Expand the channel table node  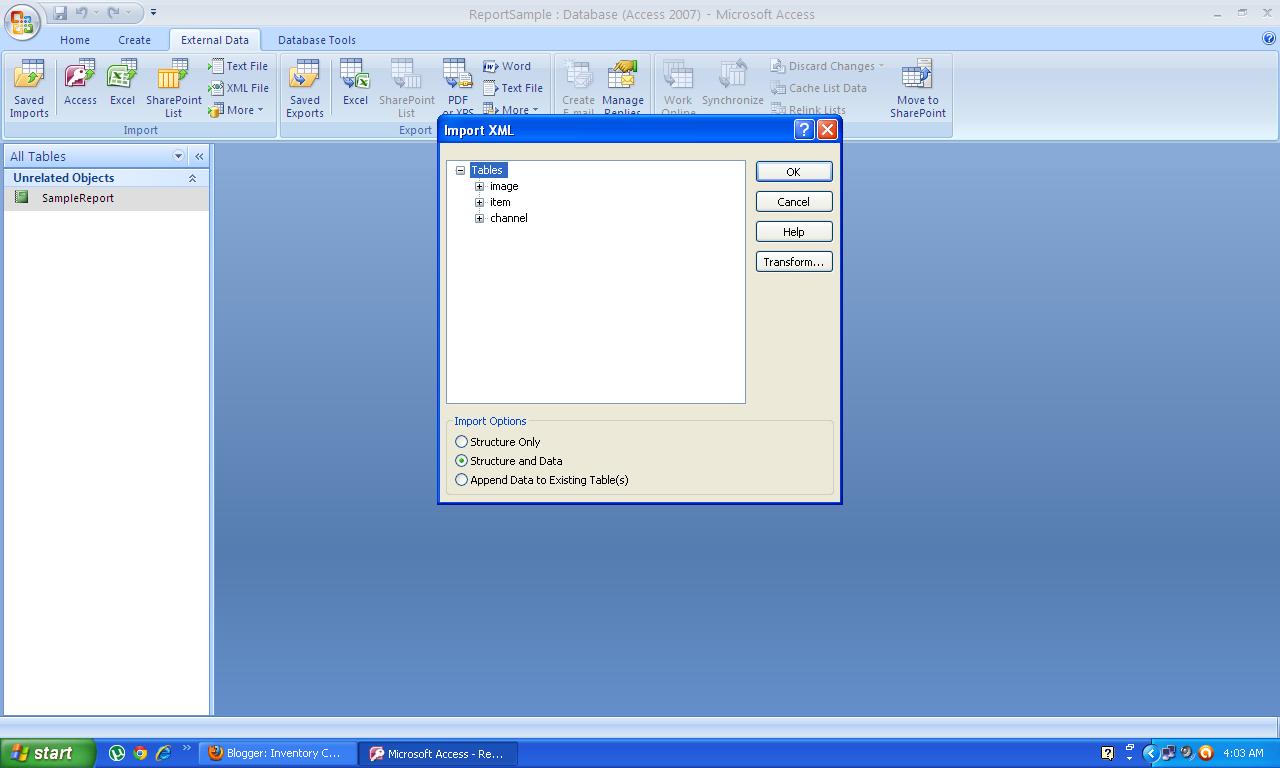pyautogui.click(x=480, y=218)
